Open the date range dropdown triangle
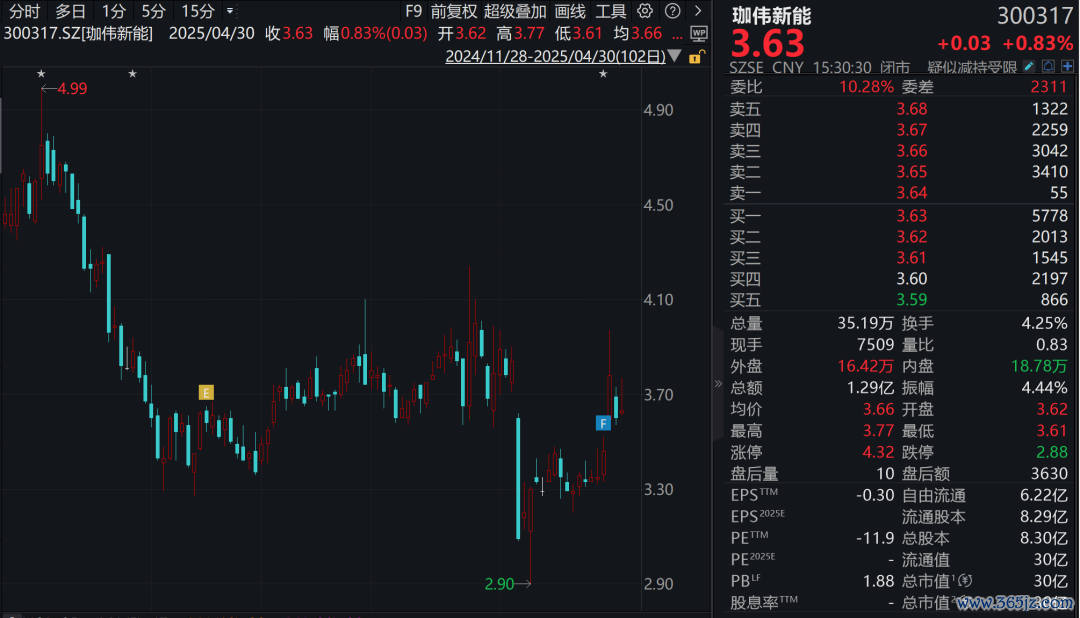The height and width of the screenshot is (618, 1080). (x=675, y=56)
